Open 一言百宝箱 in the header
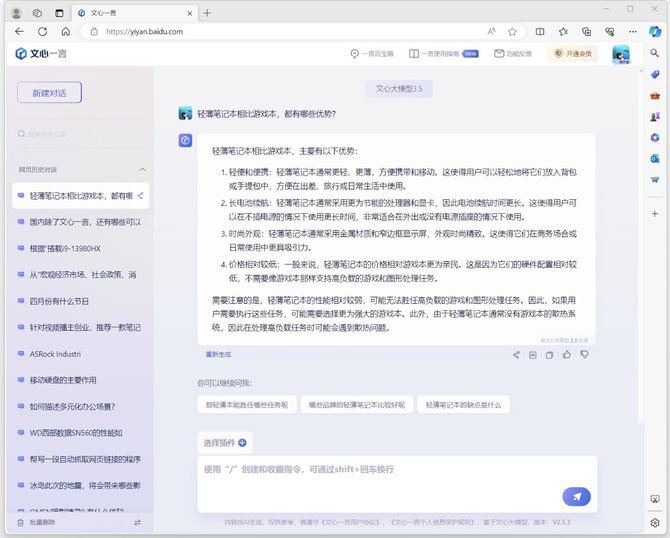 coord(372,54)
